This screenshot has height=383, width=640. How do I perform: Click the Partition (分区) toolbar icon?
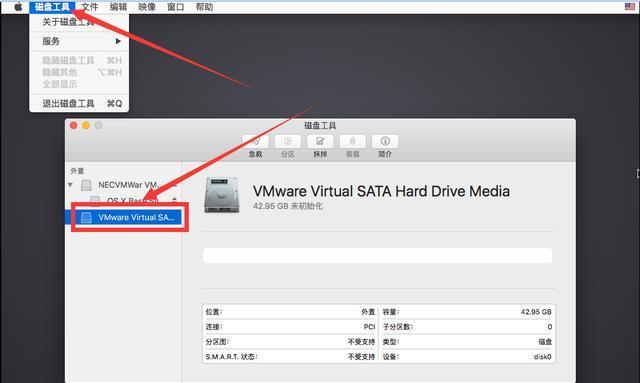click(x=288, y=142)
